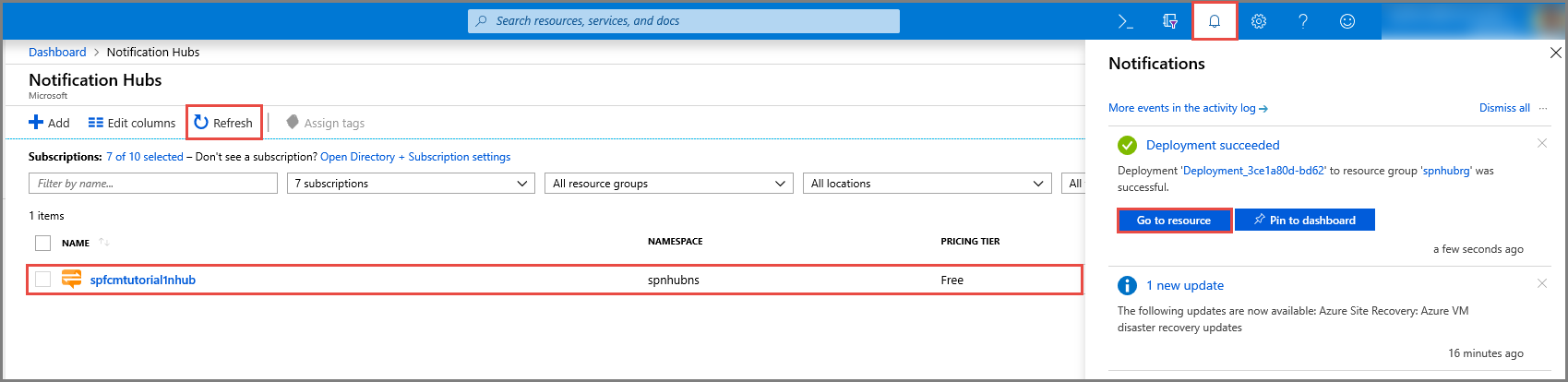The width and height of the screenshot is (1568, 382).
Task: Open the notifications bell icon
Action: click(1215, 21)
